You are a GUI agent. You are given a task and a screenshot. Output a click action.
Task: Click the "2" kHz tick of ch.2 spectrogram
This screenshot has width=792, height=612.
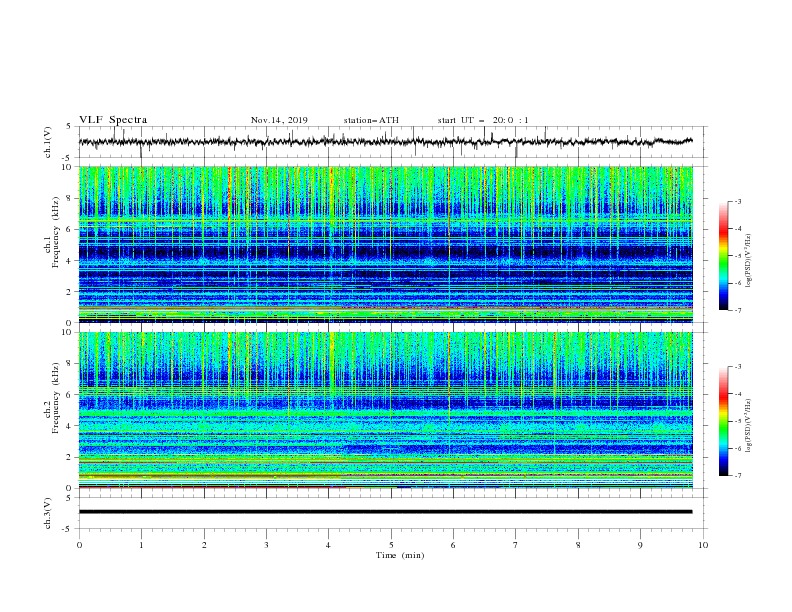(x=70, y=457)
